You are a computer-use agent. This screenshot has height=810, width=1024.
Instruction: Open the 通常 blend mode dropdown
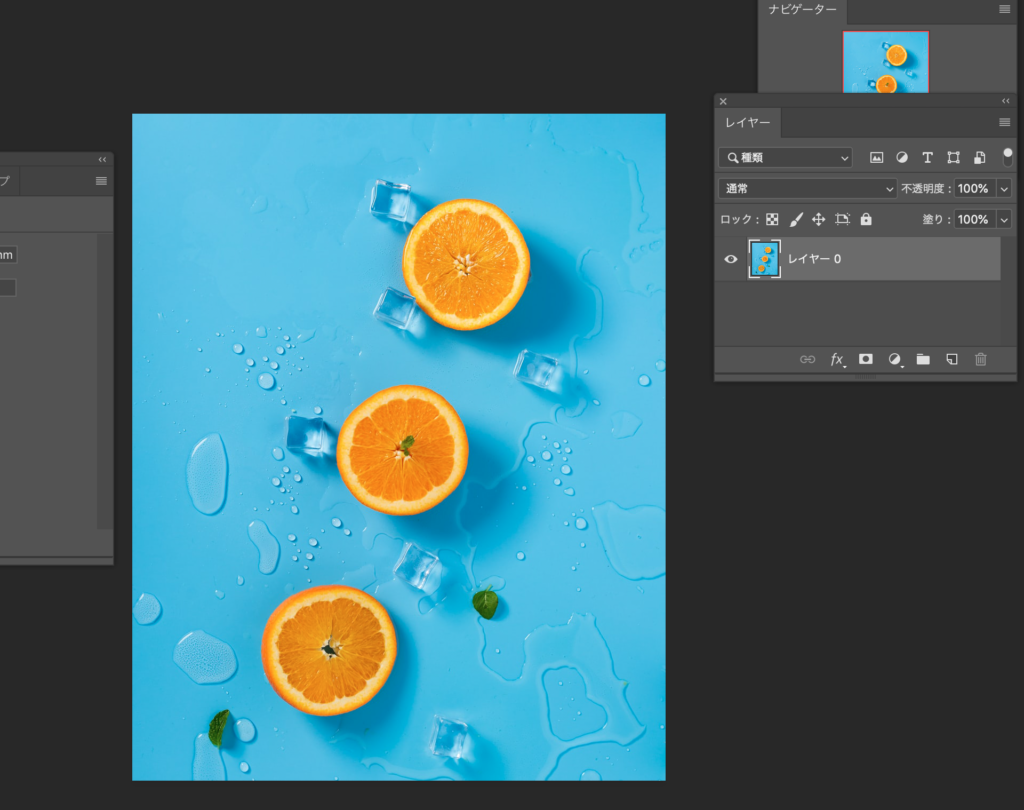point(808,188)
